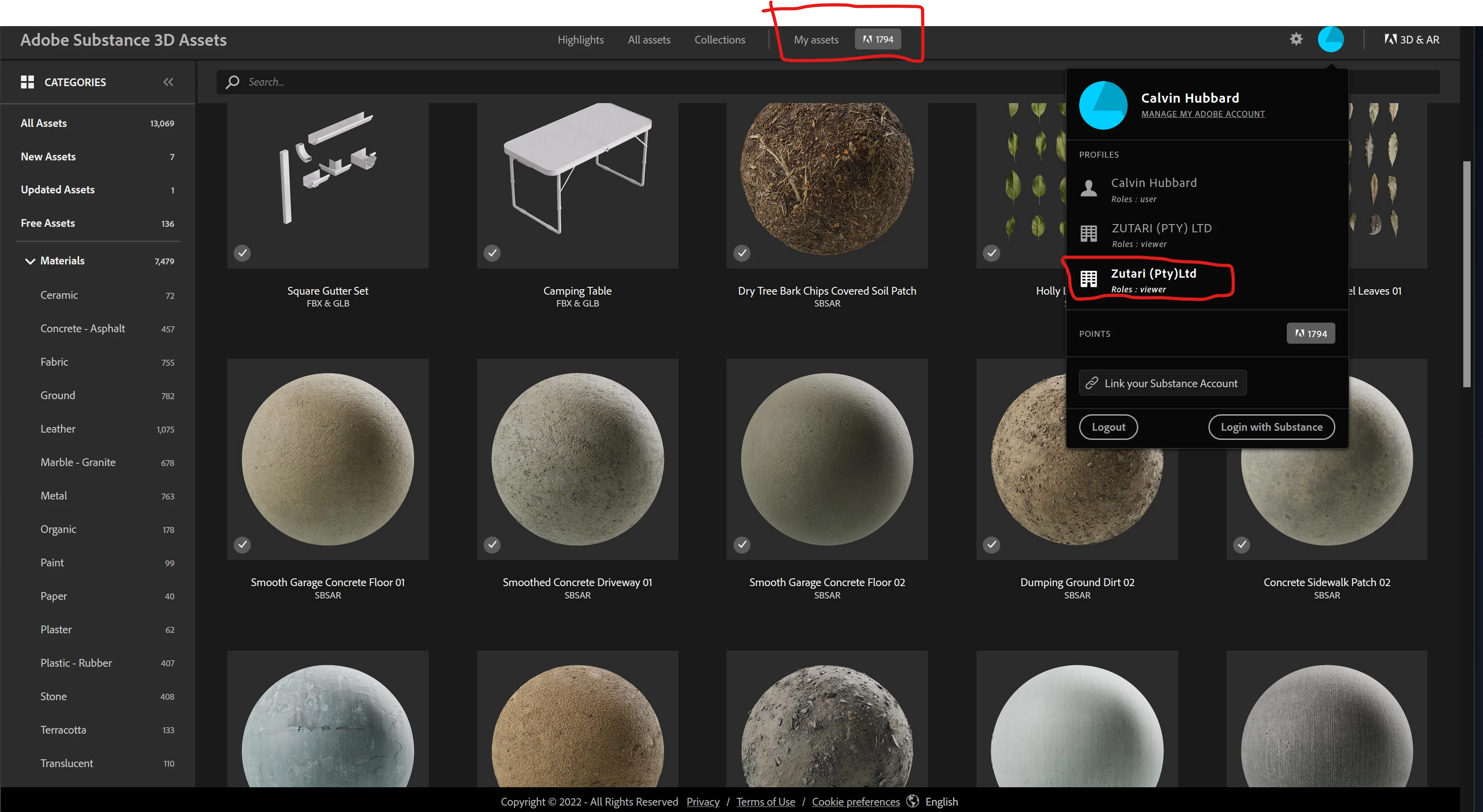Viewport: 1483px width, 812px height.
Task: Toggle the checkmark on Square Gutter Set
Action: click(x=243, y=252)
